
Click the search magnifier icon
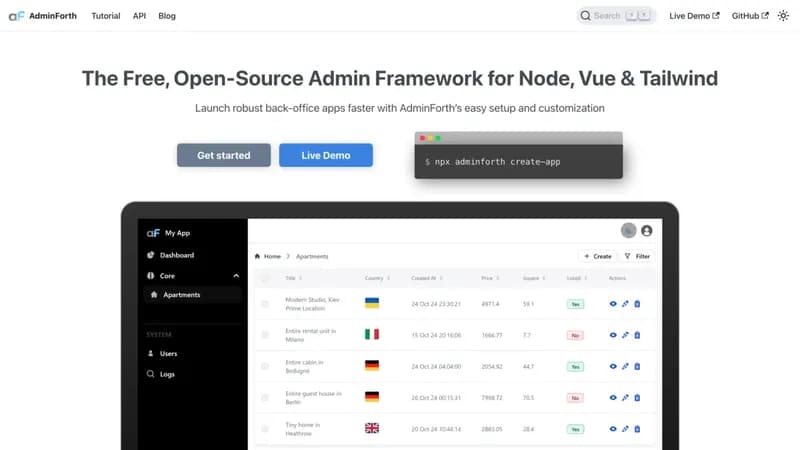coord(585,16)
